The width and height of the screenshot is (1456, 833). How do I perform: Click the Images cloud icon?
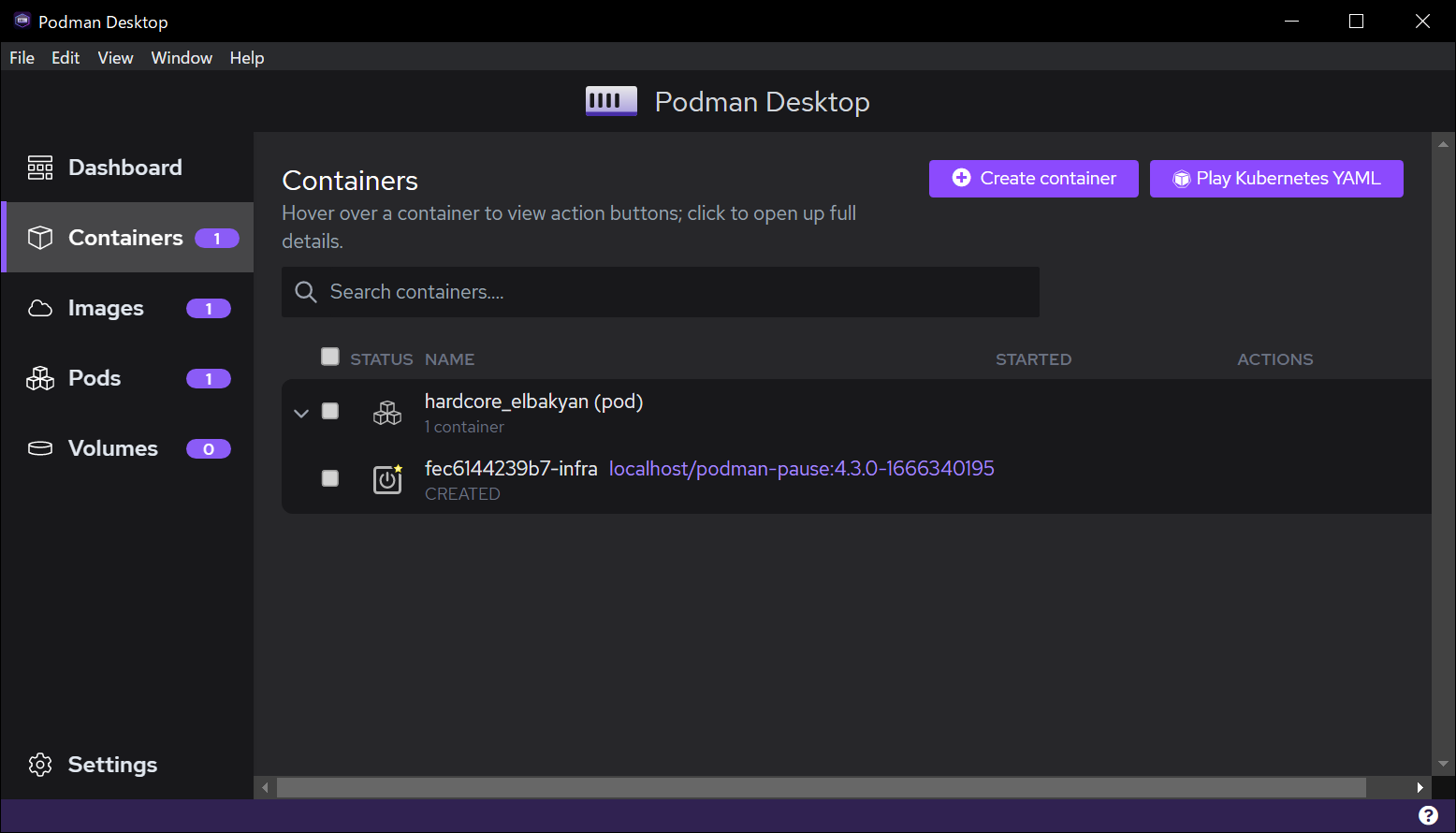pyautogui.click(x=40, y=308)
